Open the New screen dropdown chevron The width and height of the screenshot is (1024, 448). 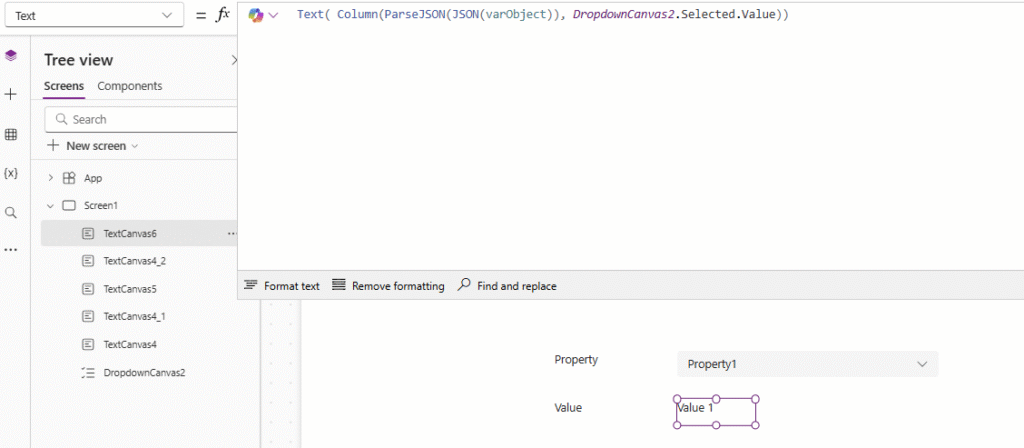click(x=135, y=146)
